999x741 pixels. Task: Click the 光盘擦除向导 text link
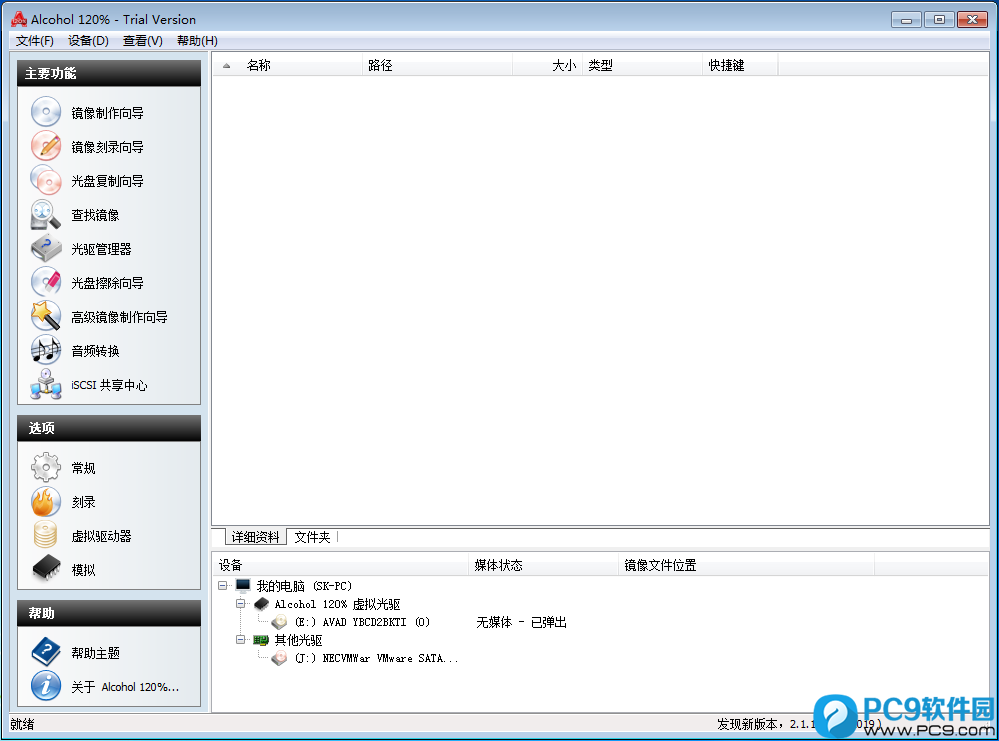click(x=107, y=283)
